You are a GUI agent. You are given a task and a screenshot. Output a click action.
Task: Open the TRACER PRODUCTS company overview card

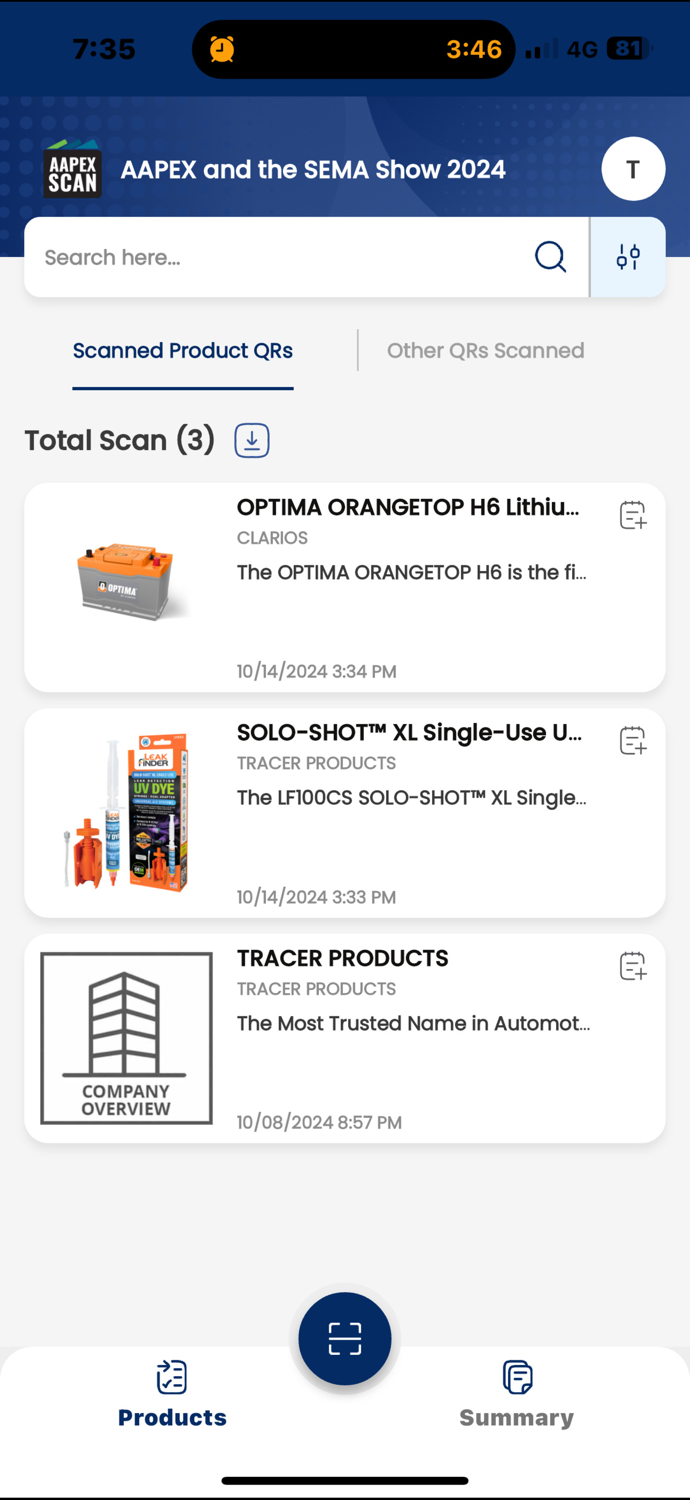pos(345,1038)
